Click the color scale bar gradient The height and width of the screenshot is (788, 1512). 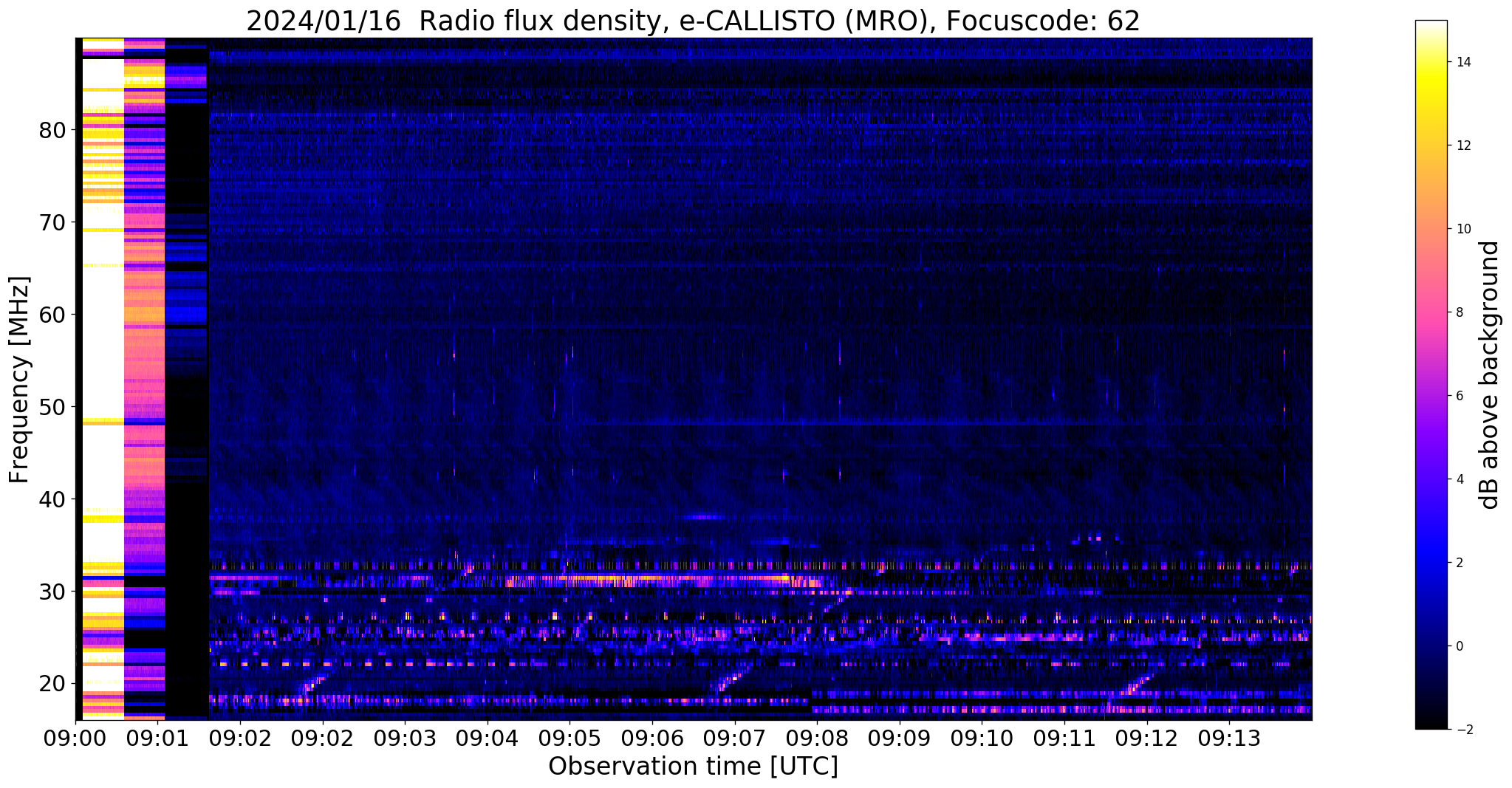pos(1431,374)
